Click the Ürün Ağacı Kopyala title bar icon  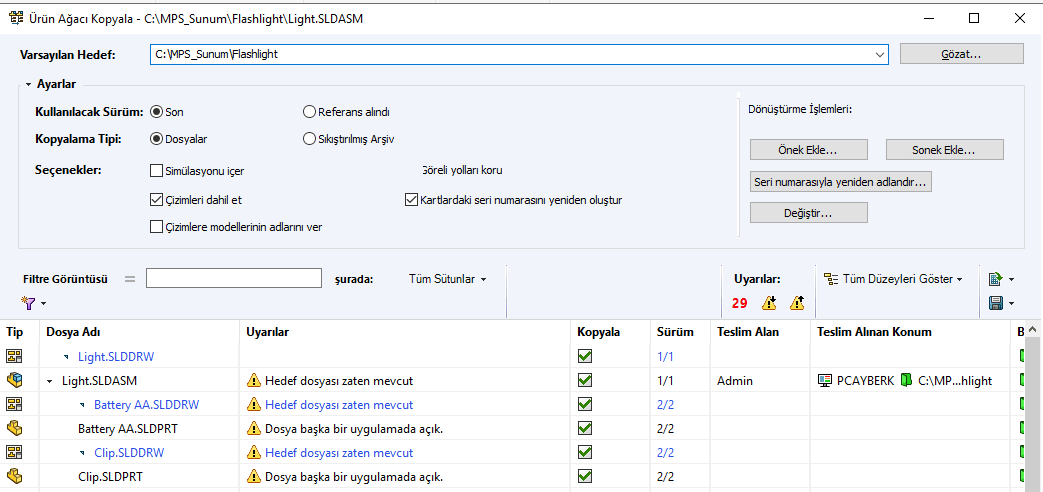point(15,19)
